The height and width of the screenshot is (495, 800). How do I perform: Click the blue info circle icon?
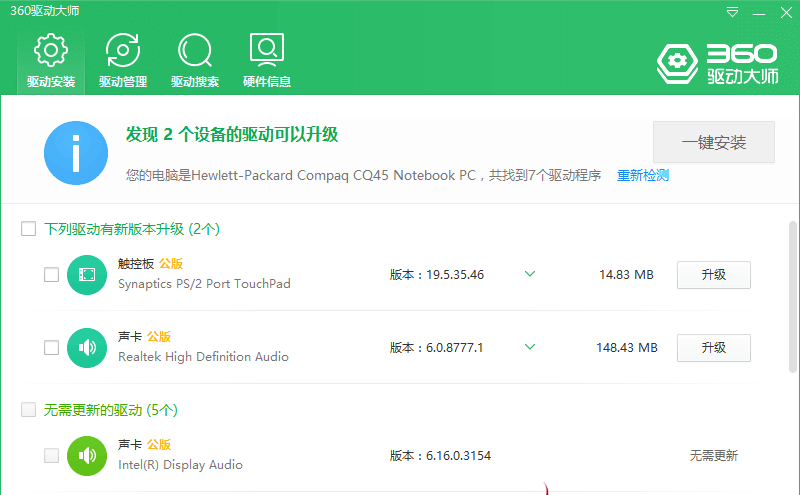pos(76,153)
